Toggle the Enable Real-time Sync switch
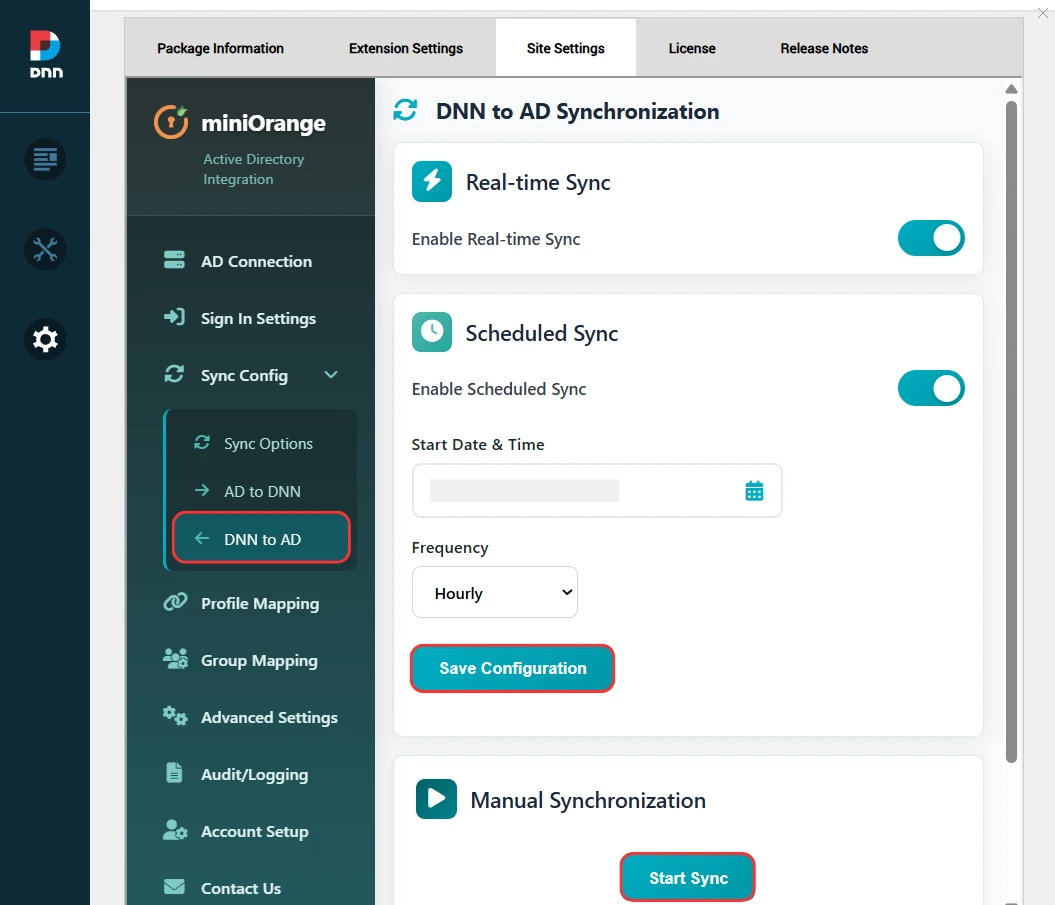 click(931, 238)
